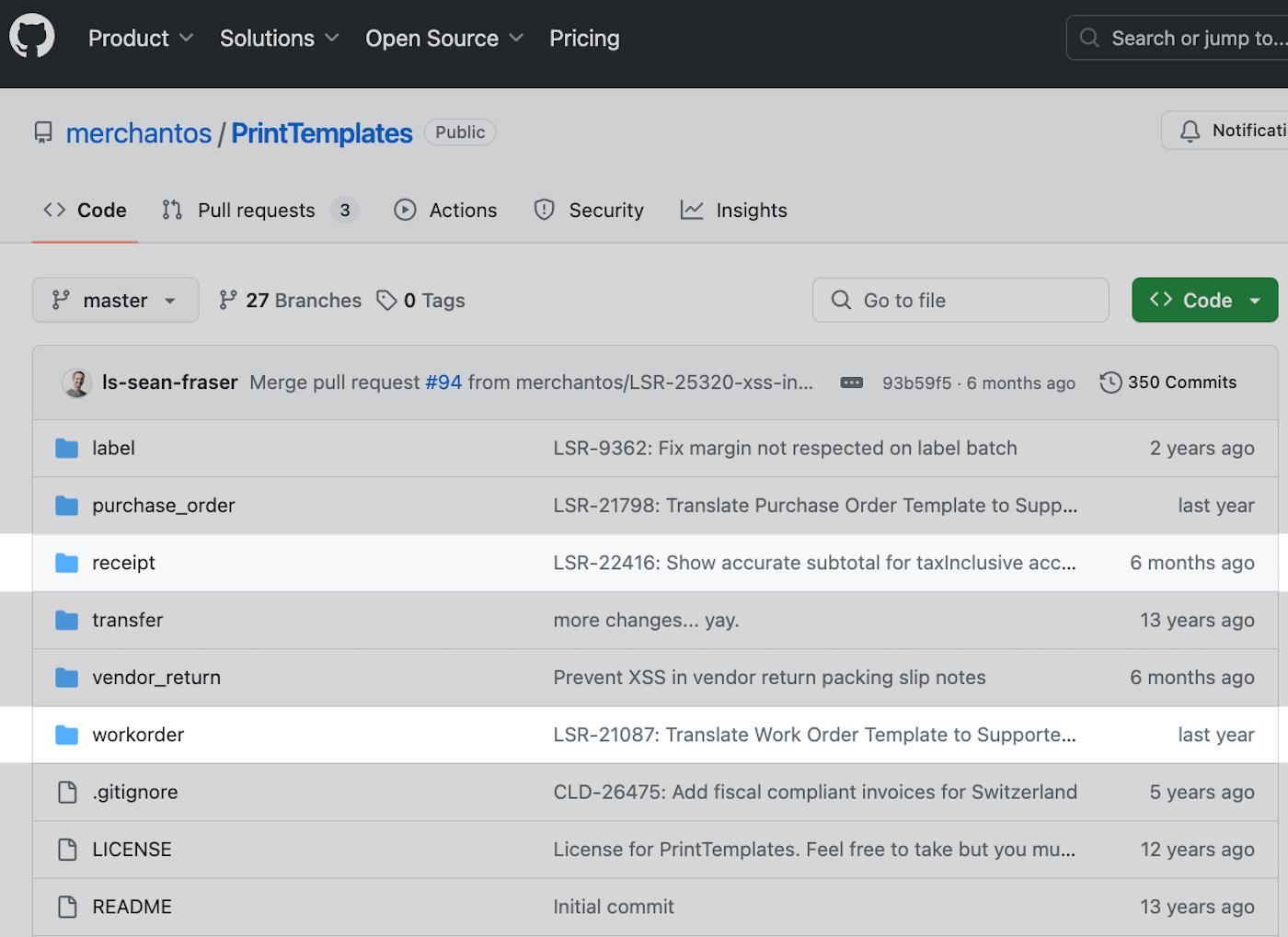The image size is (1288, 937).
Task: Click the GitHub Octocat logo
Action: click(x=32, y=38)
